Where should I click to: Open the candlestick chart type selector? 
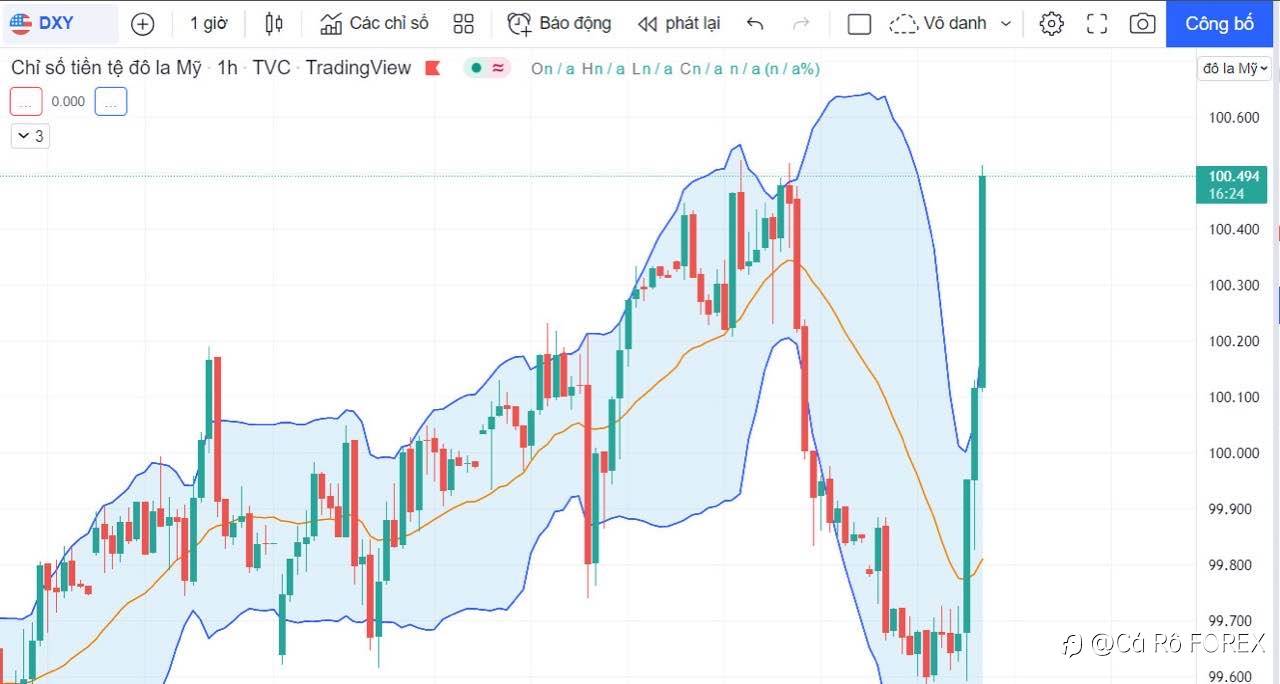coord(274,24)
